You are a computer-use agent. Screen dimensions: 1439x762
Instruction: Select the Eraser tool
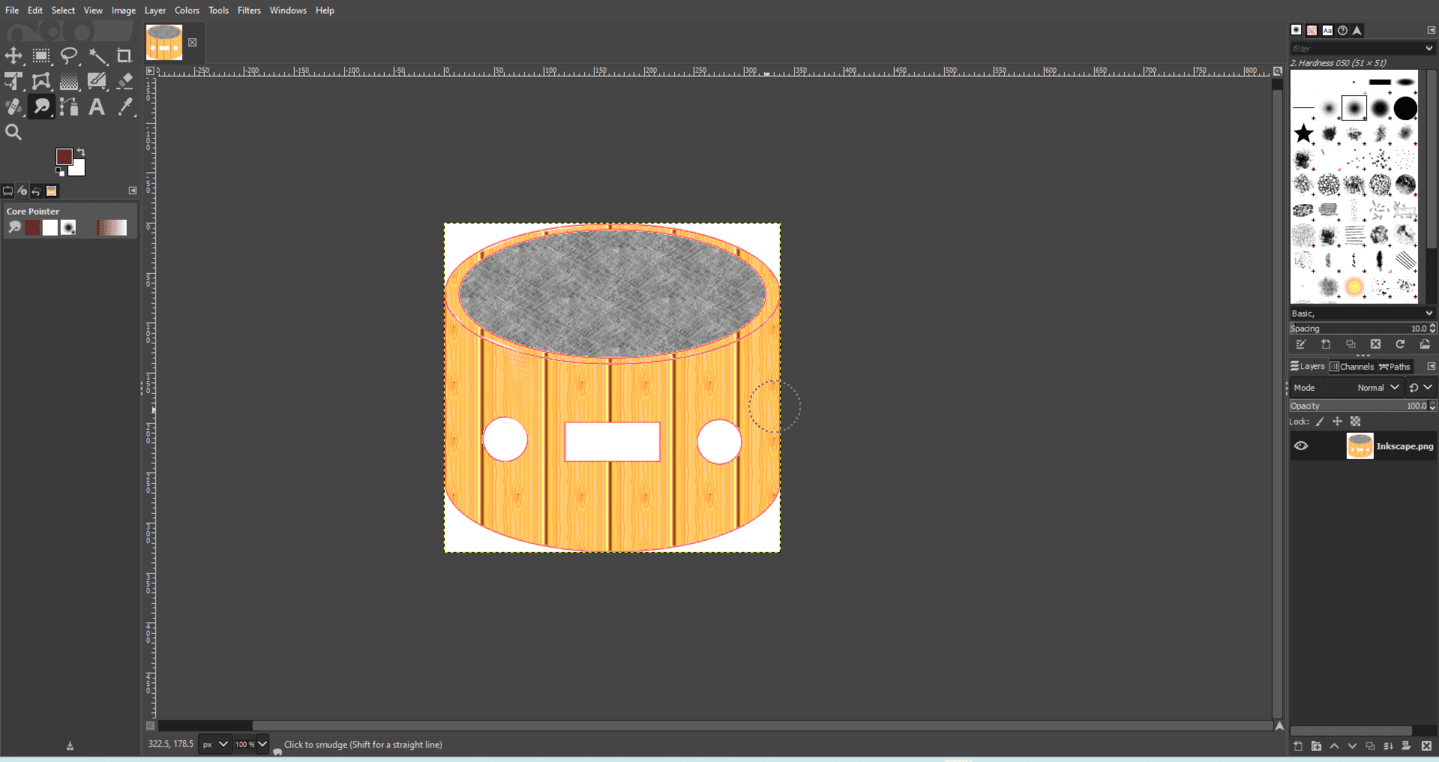coord(124,81)
